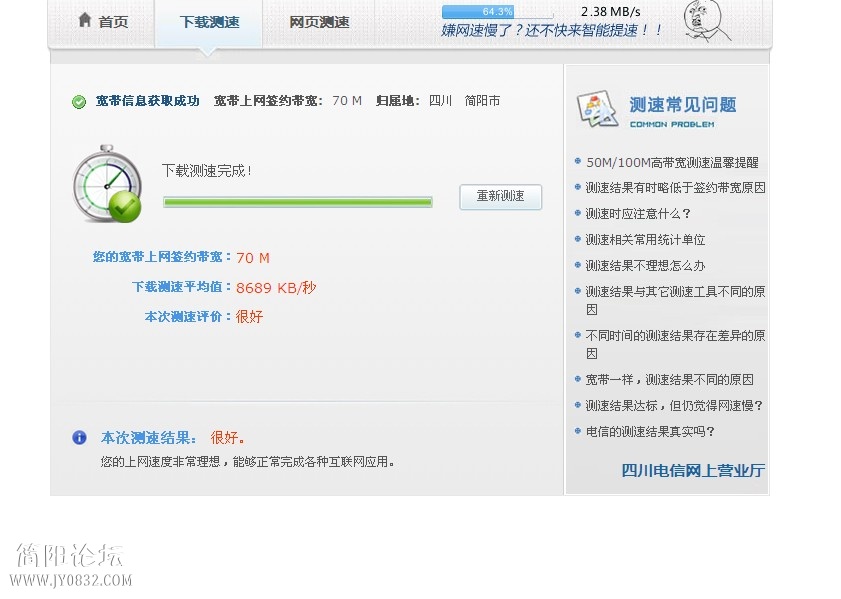
Task: Open the 电信的测速结果真实吗 link
Action: pos(650,431)
